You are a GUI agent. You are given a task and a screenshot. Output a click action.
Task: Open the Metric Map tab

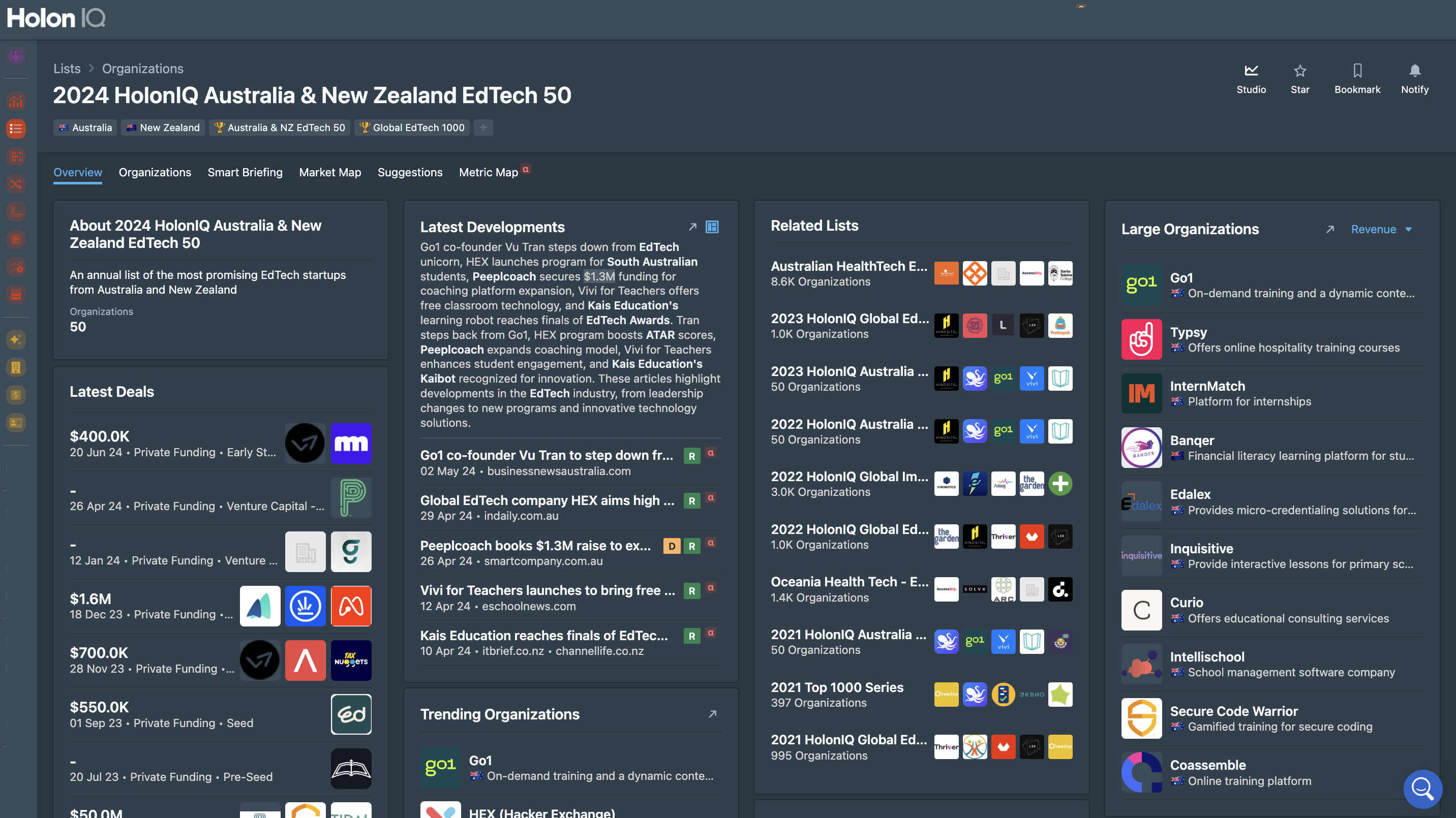489,172
